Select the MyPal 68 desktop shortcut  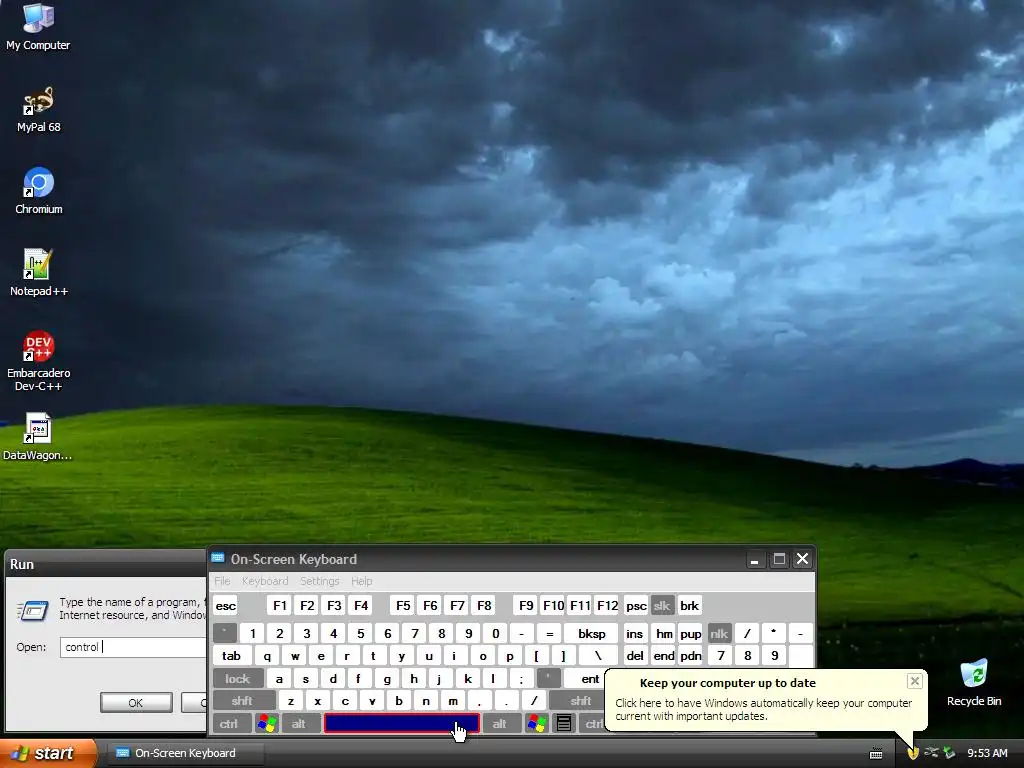click(x=39, y=109)
